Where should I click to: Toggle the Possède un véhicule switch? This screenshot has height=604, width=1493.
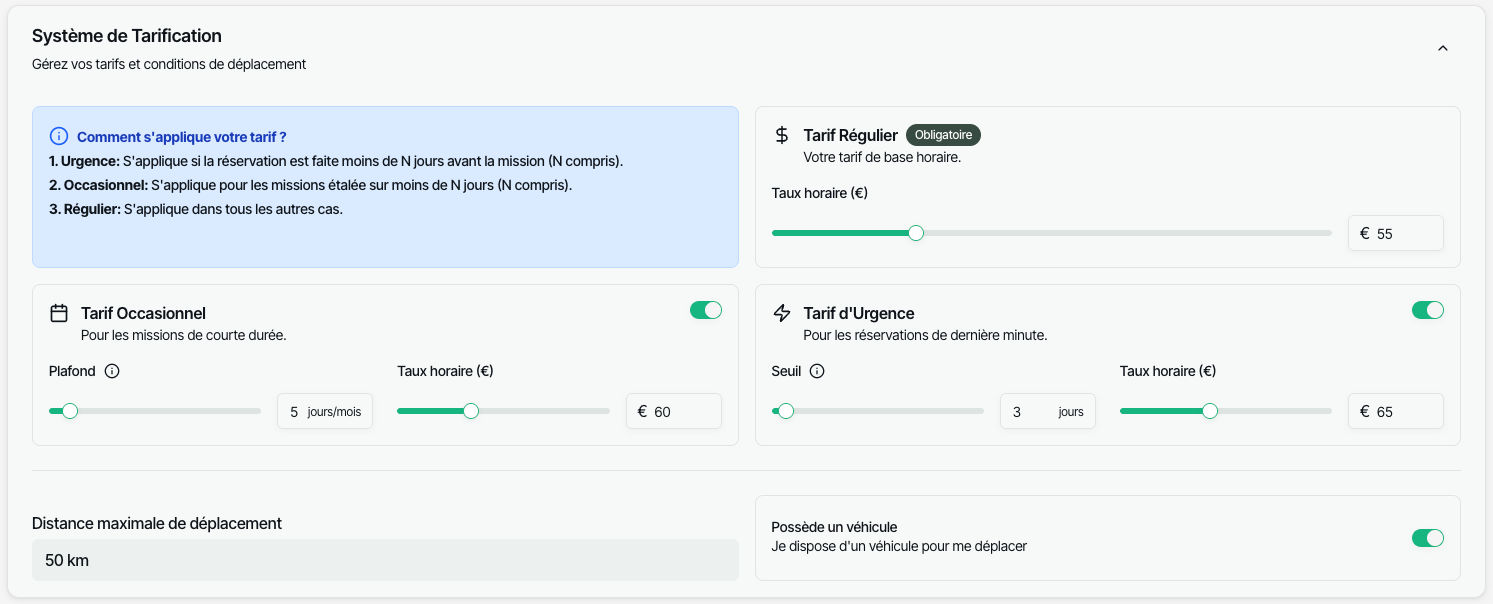(1427, 538)
